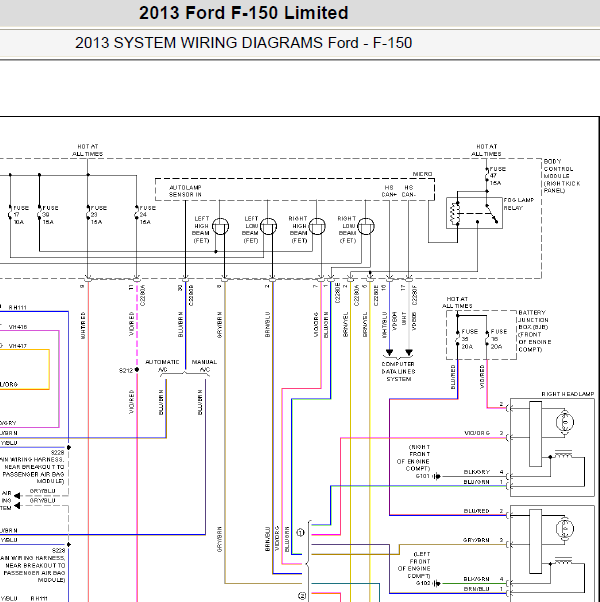Click the 'S212' splice label
Screen dimensions: 600x602
(x=126, y=370)
